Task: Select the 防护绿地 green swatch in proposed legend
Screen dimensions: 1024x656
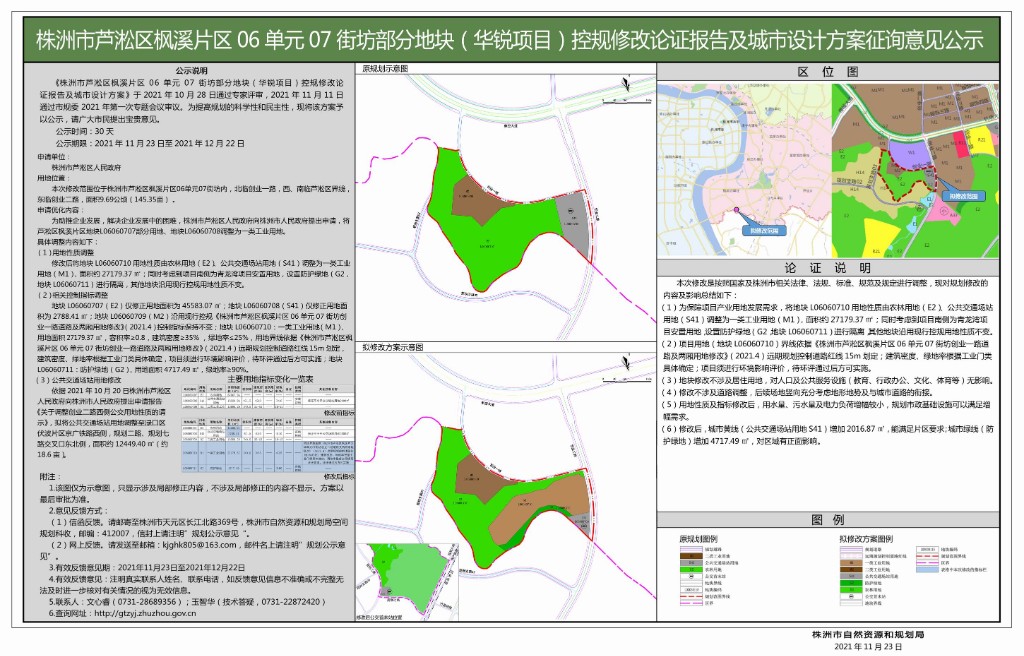Action: coord(852,582)
